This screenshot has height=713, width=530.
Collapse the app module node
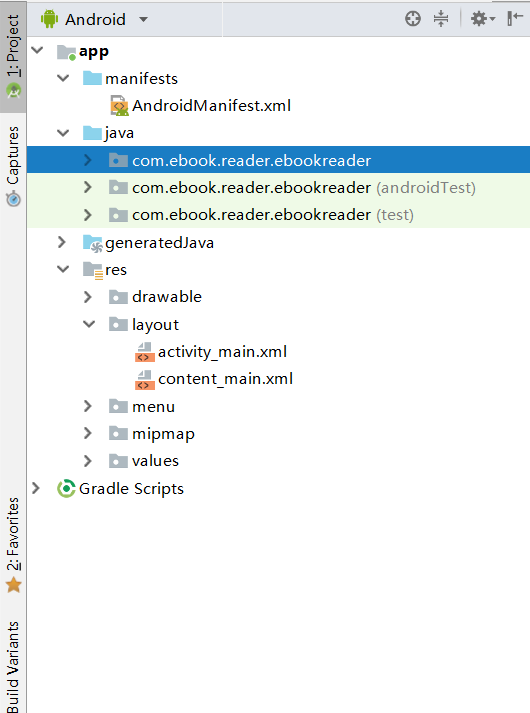[x=37, y=50]
